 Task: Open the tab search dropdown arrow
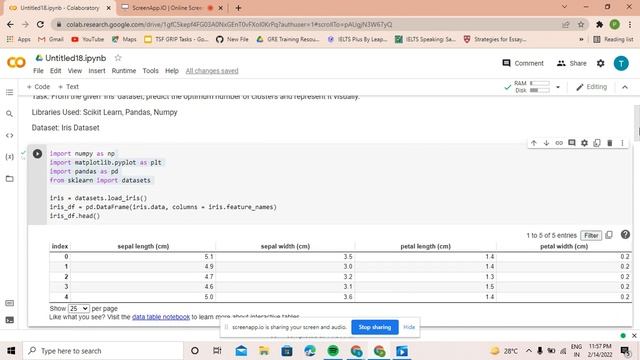(564, 7)
